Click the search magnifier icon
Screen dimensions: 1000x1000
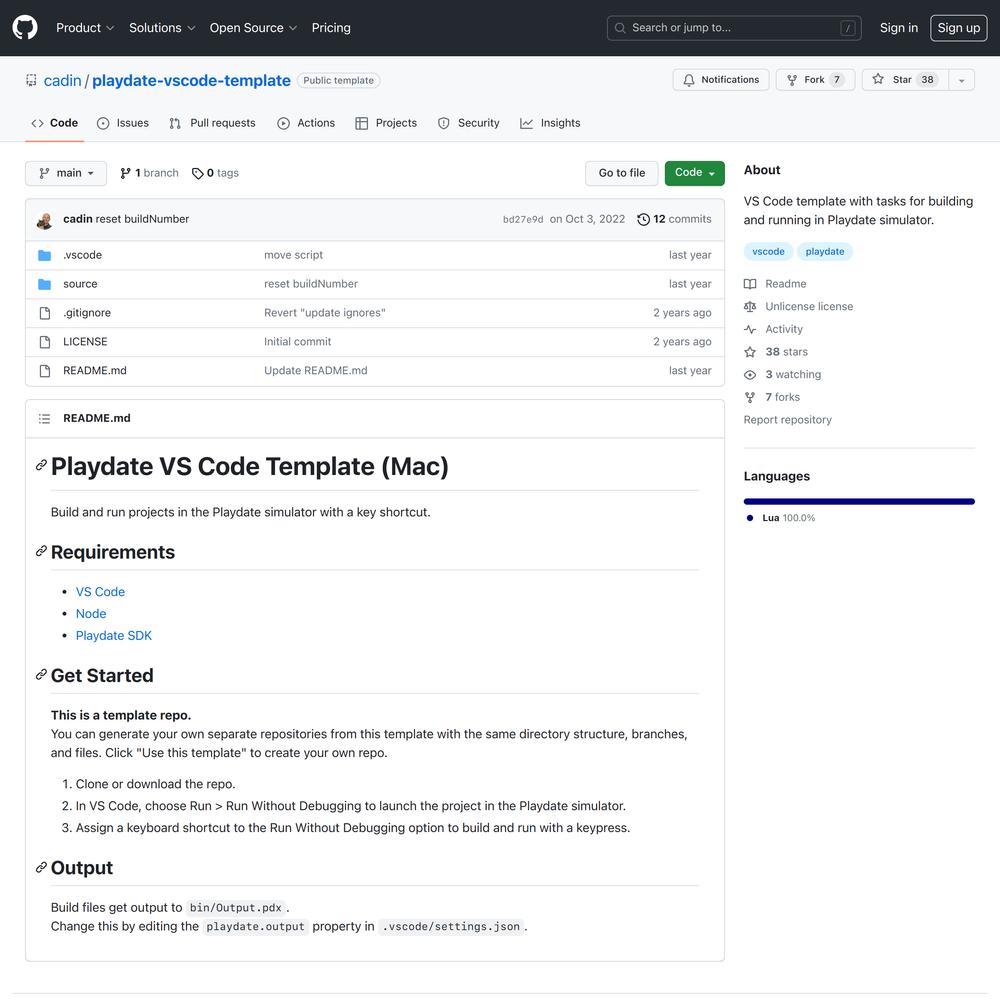tap(620, 28)
